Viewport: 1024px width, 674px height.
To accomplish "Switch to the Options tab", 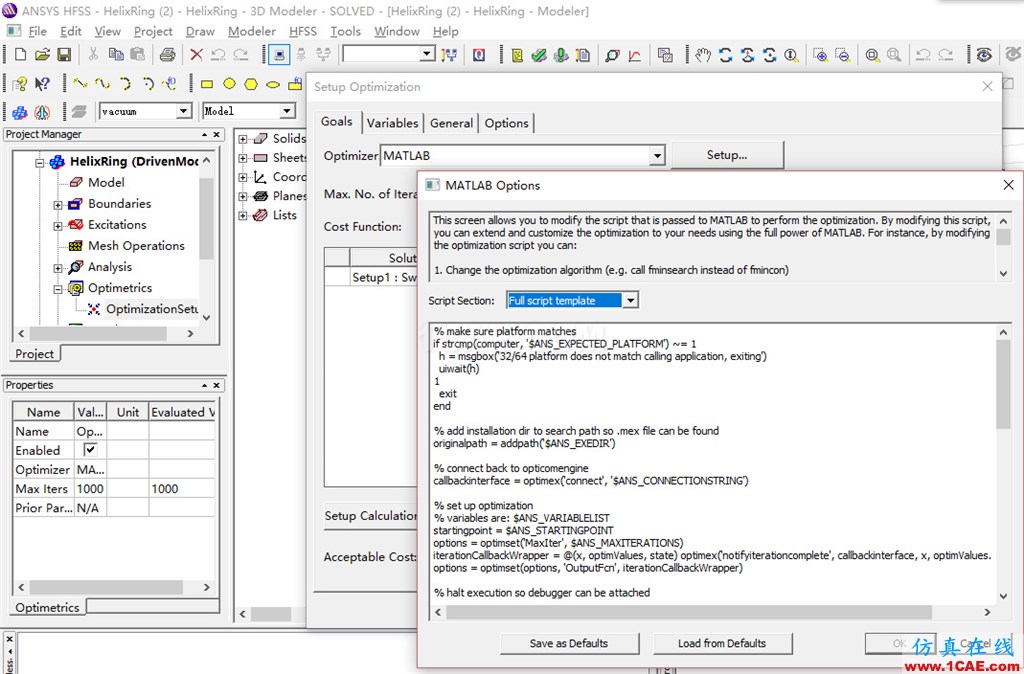I will click(x=506, y=123).
